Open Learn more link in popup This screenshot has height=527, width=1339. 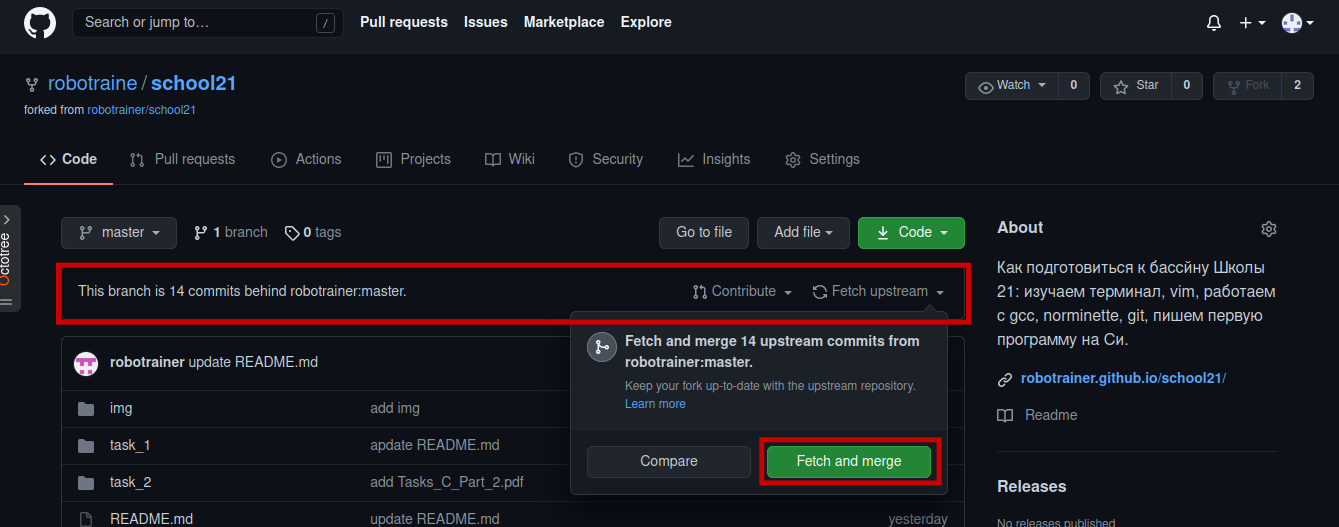point(655,404)
